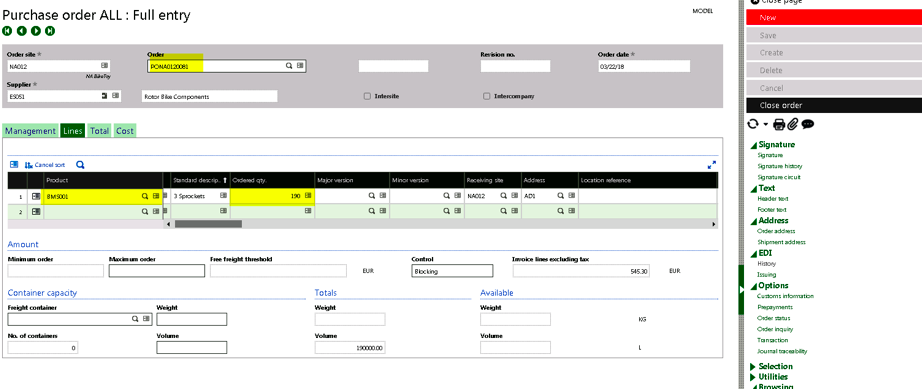Open Order site selection list icon
Viewport: 923px width, 390px height.
[x=104, y=65]
